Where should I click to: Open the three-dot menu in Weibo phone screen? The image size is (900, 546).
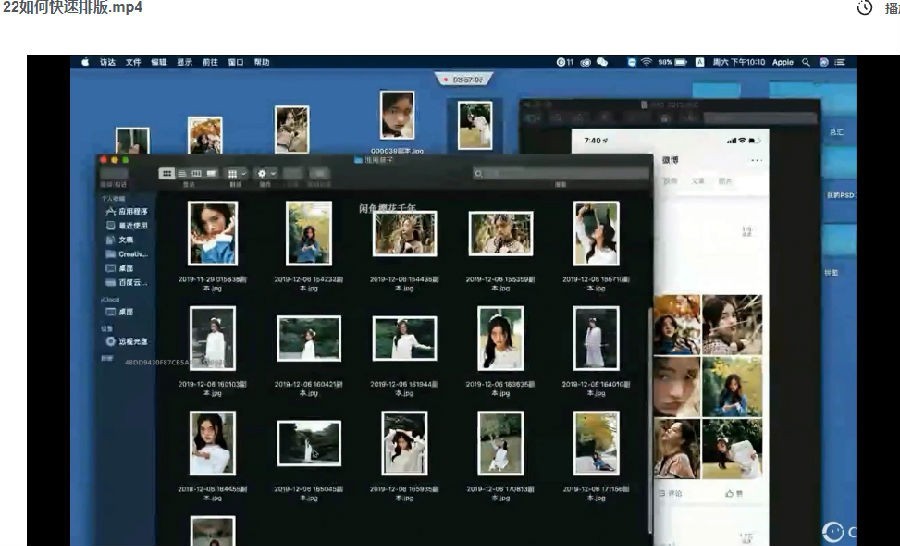(757, 160)
